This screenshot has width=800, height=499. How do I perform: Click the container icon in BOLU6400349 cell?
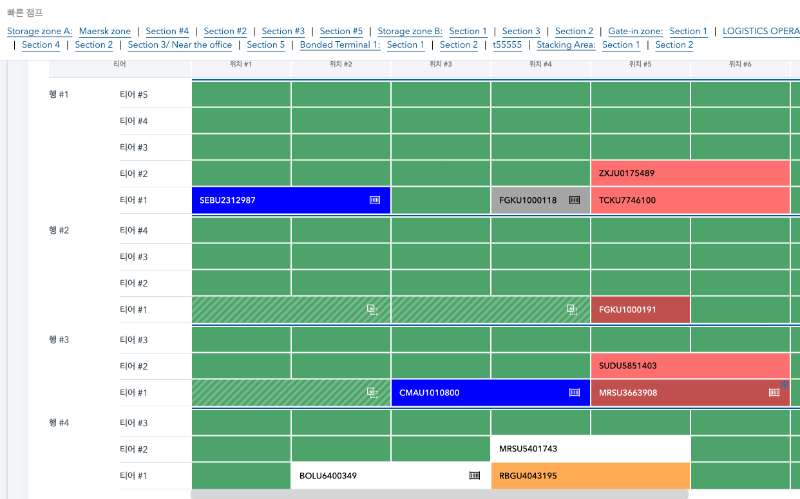[x=474, y=476]
